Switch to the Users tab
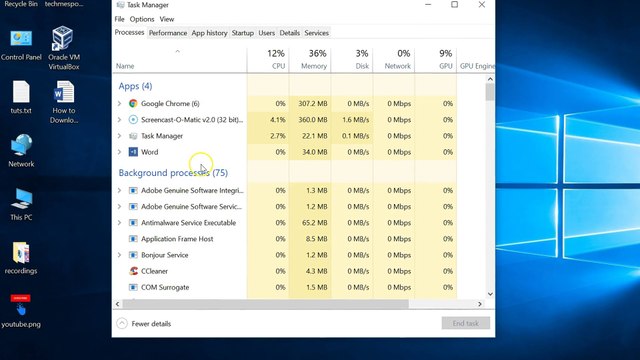640x360 pixels. point(267,33)
